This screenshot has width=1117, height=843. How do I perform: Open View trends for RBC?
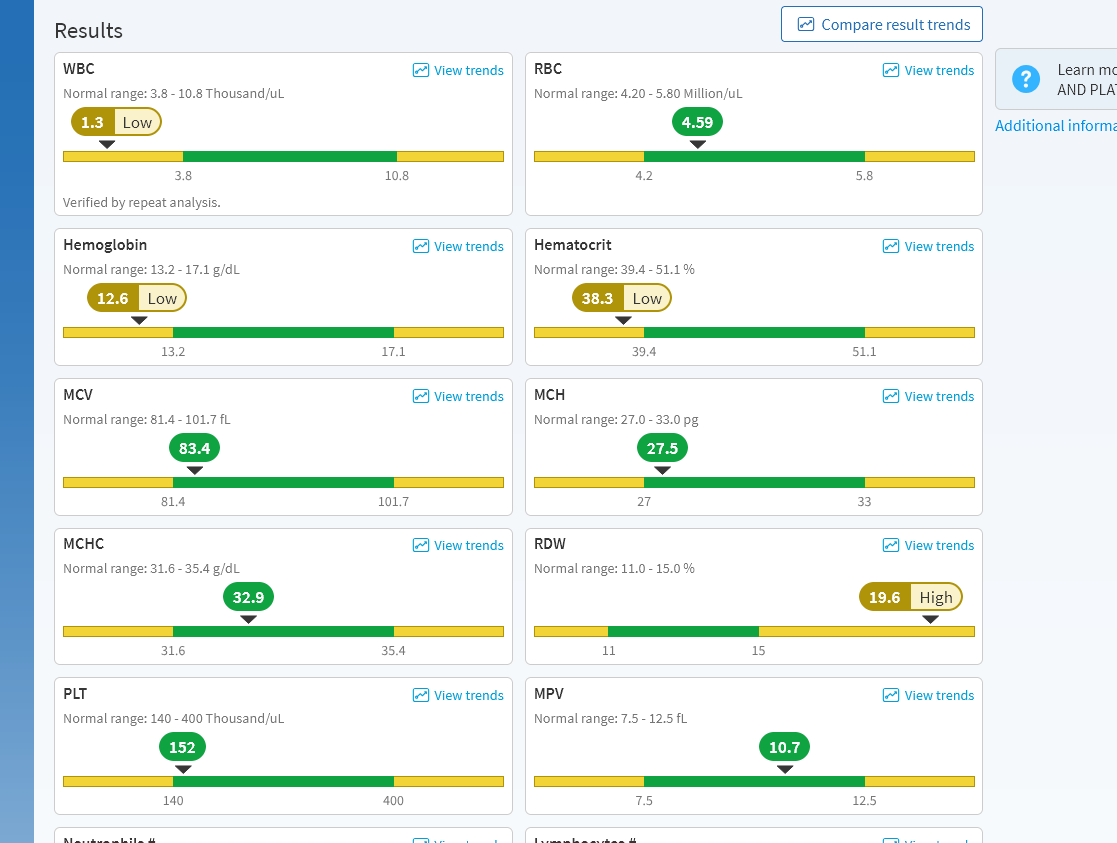coord(928,70)
